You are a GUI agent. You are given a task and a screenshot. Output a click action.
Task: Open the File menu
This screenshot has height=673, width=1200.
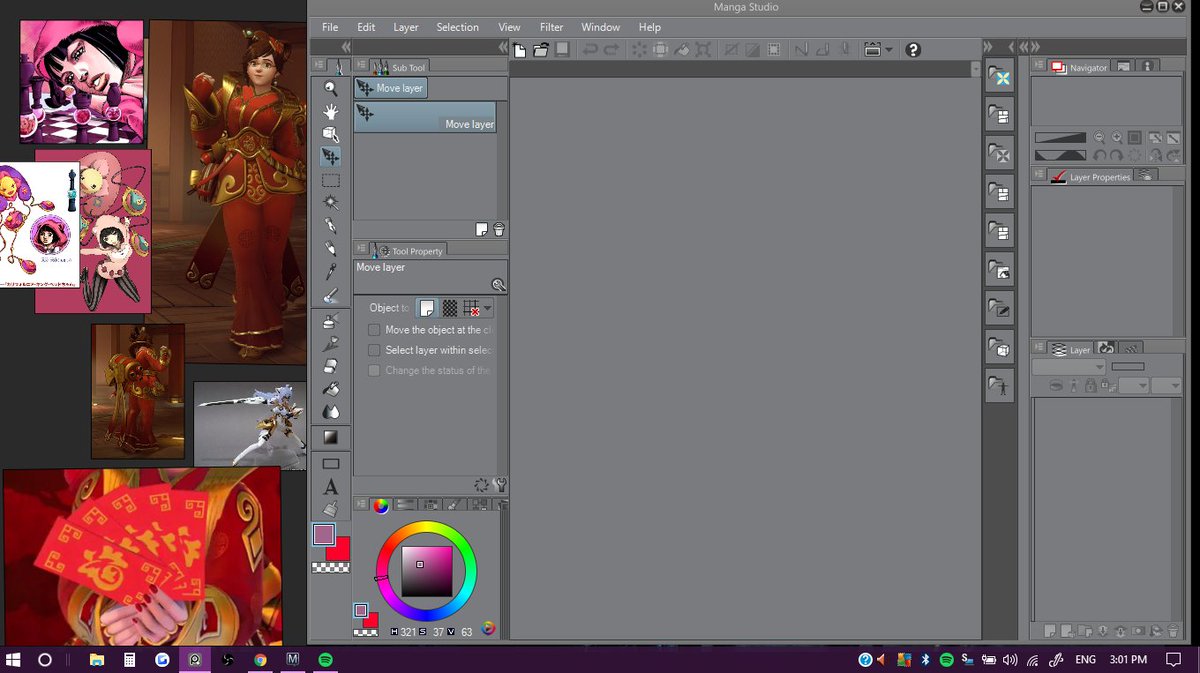(x=330, y=27)
